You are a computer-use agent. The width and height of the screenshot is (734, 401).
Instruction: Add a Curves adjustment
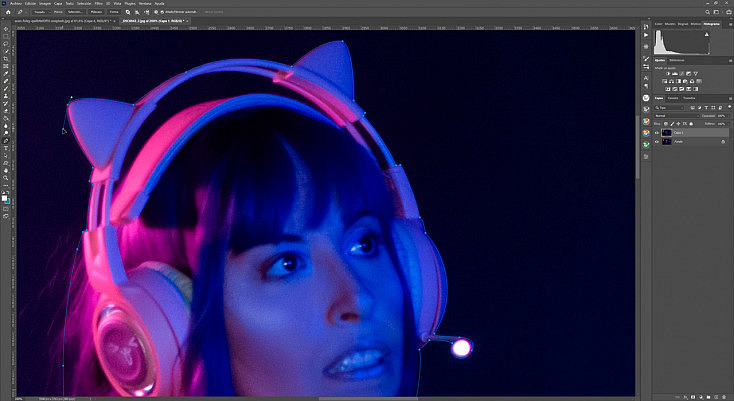click(x=682, y=73)
